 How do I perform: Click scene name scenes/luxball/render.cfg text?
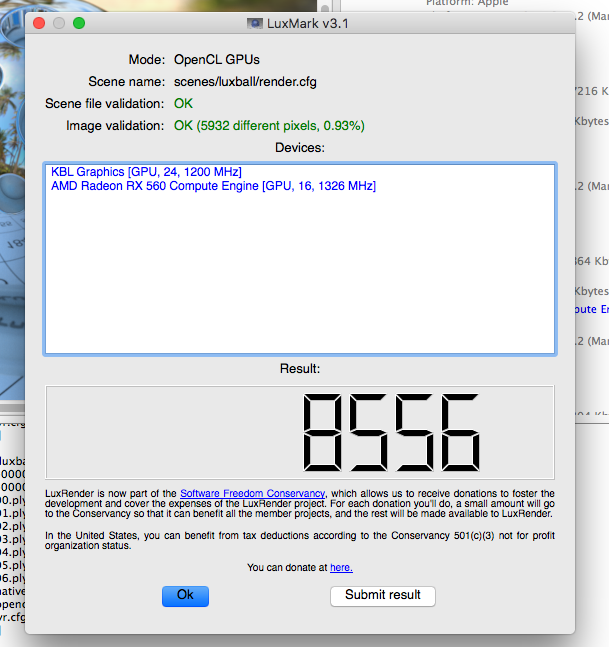pyautogui.click(x=245, y=82)
